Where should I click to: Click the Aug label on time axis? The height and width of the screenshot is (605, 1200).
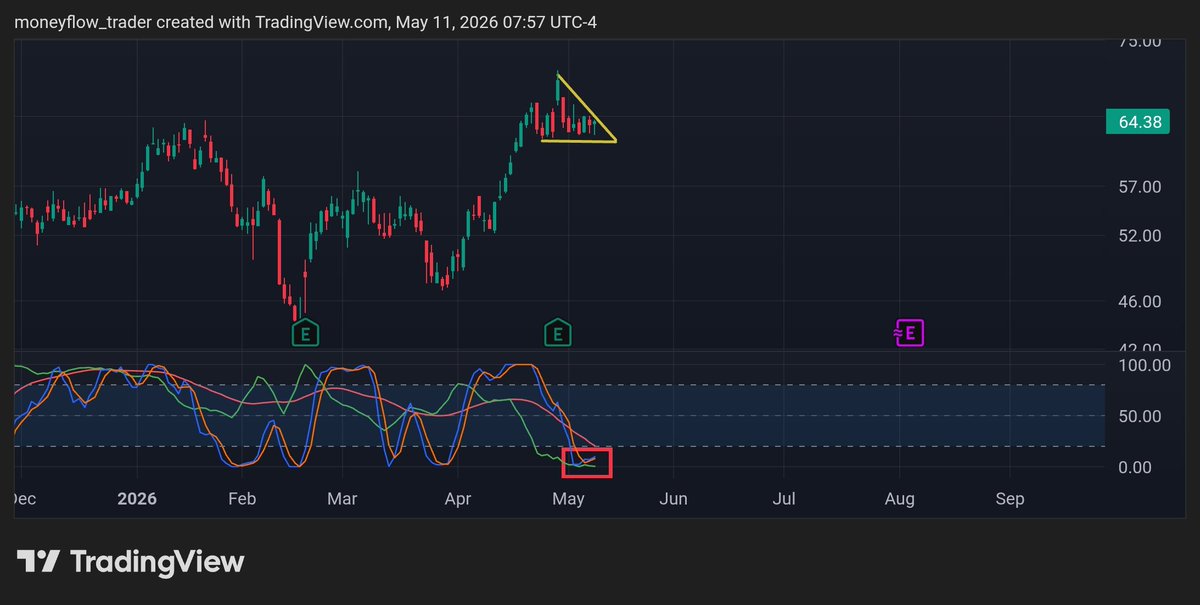click(900, 499)
